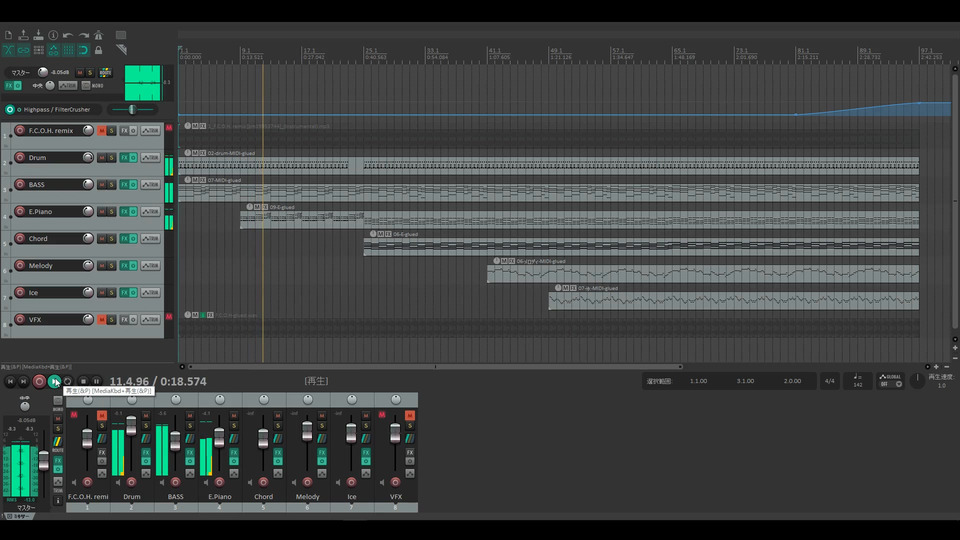960x540 pixels.
Task: Toggle transport repeat loop button
Action: (x=68, y=381)
